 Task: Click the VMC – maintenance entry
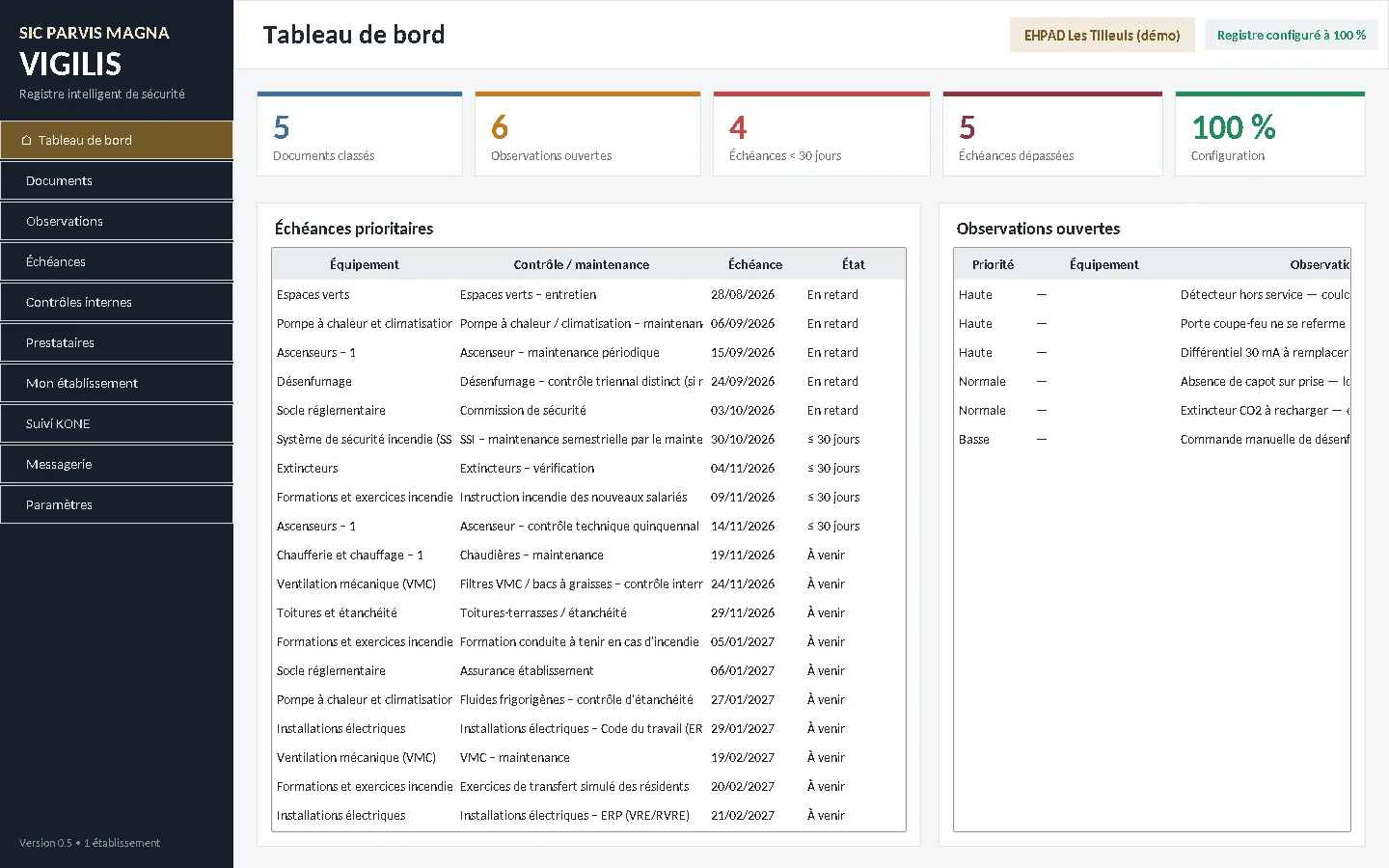pos(514,757)
